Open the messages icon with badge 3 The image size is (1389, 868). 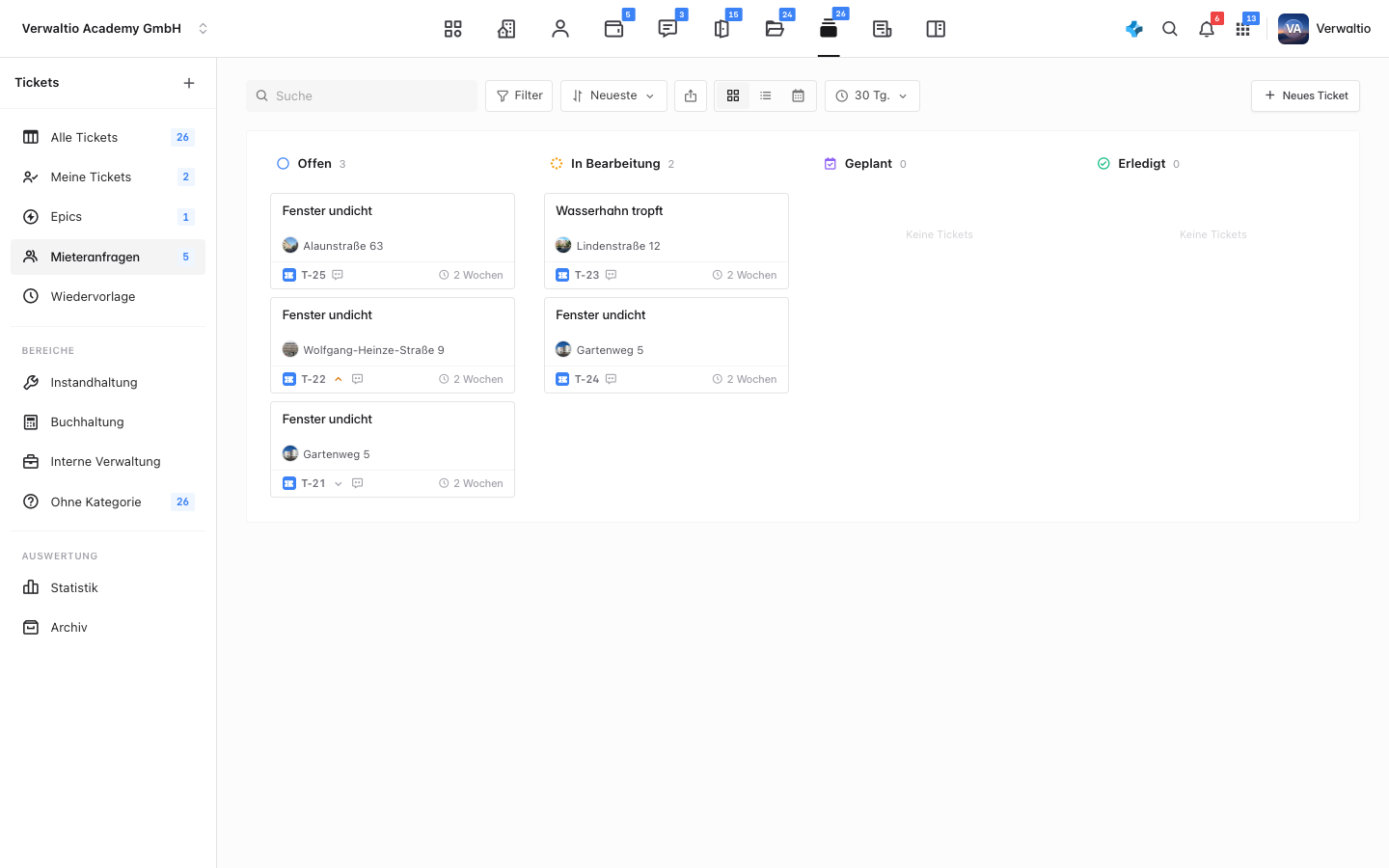tap(667, 29)
